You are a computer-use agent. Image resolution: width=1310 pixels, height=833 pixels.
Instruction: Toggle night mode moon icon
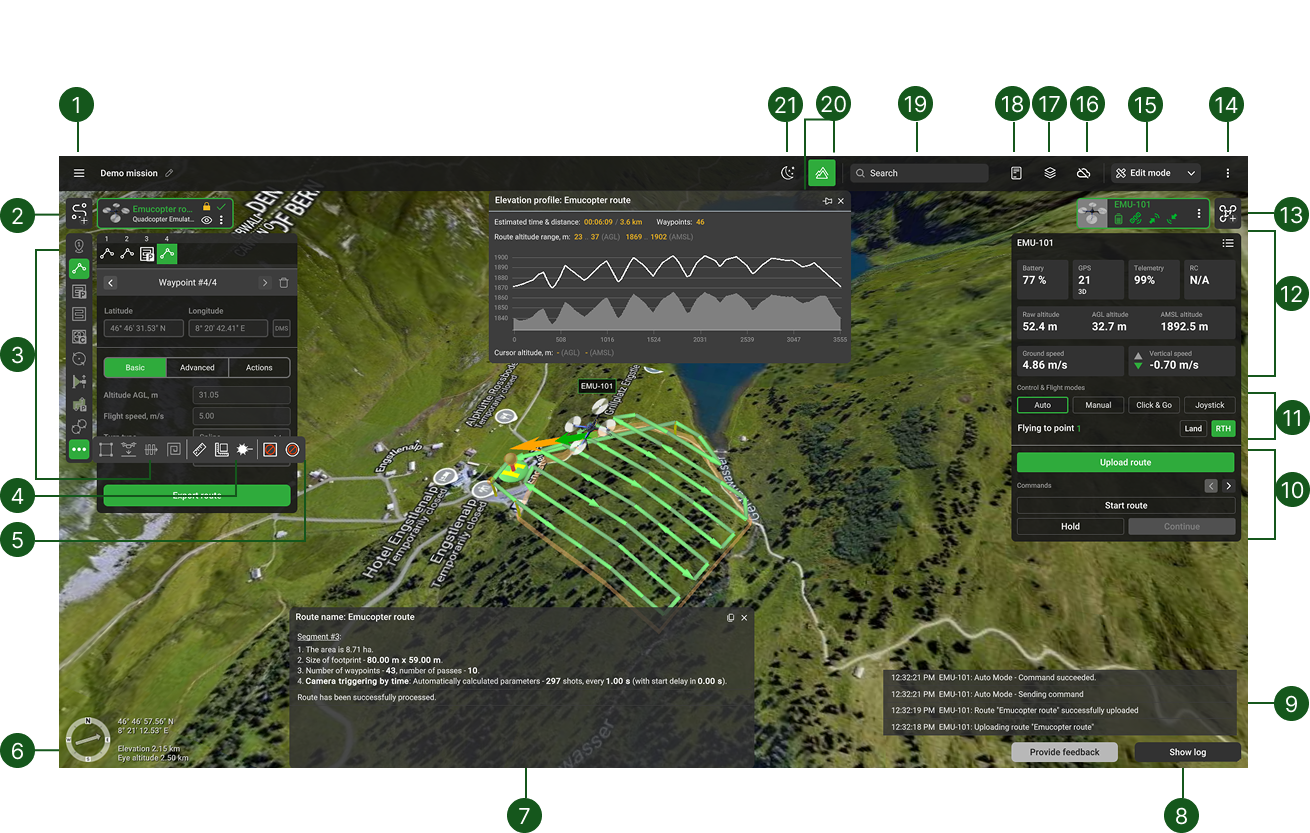[x=788, y=173]
